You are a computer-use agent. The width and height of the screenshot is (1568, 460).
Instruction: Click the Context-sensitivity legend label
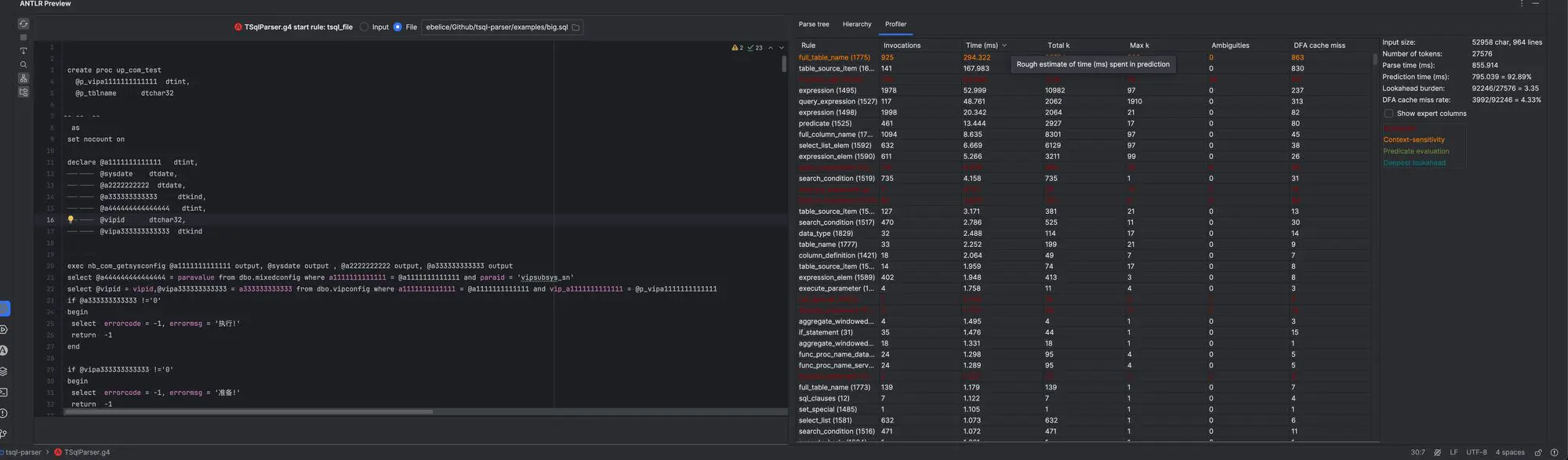[x=1414, y=139]
